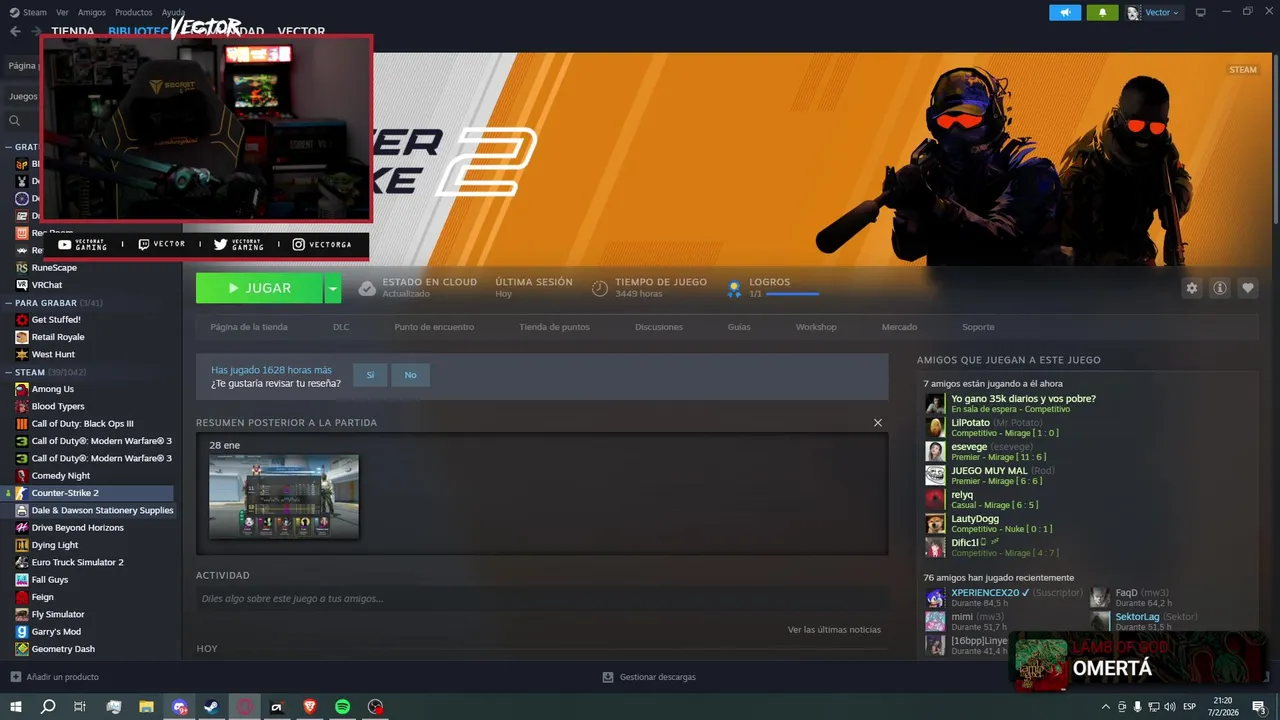
Task: Open File Explorer from the taskbar
Action: pyautogui.click(x=146, y=707)
